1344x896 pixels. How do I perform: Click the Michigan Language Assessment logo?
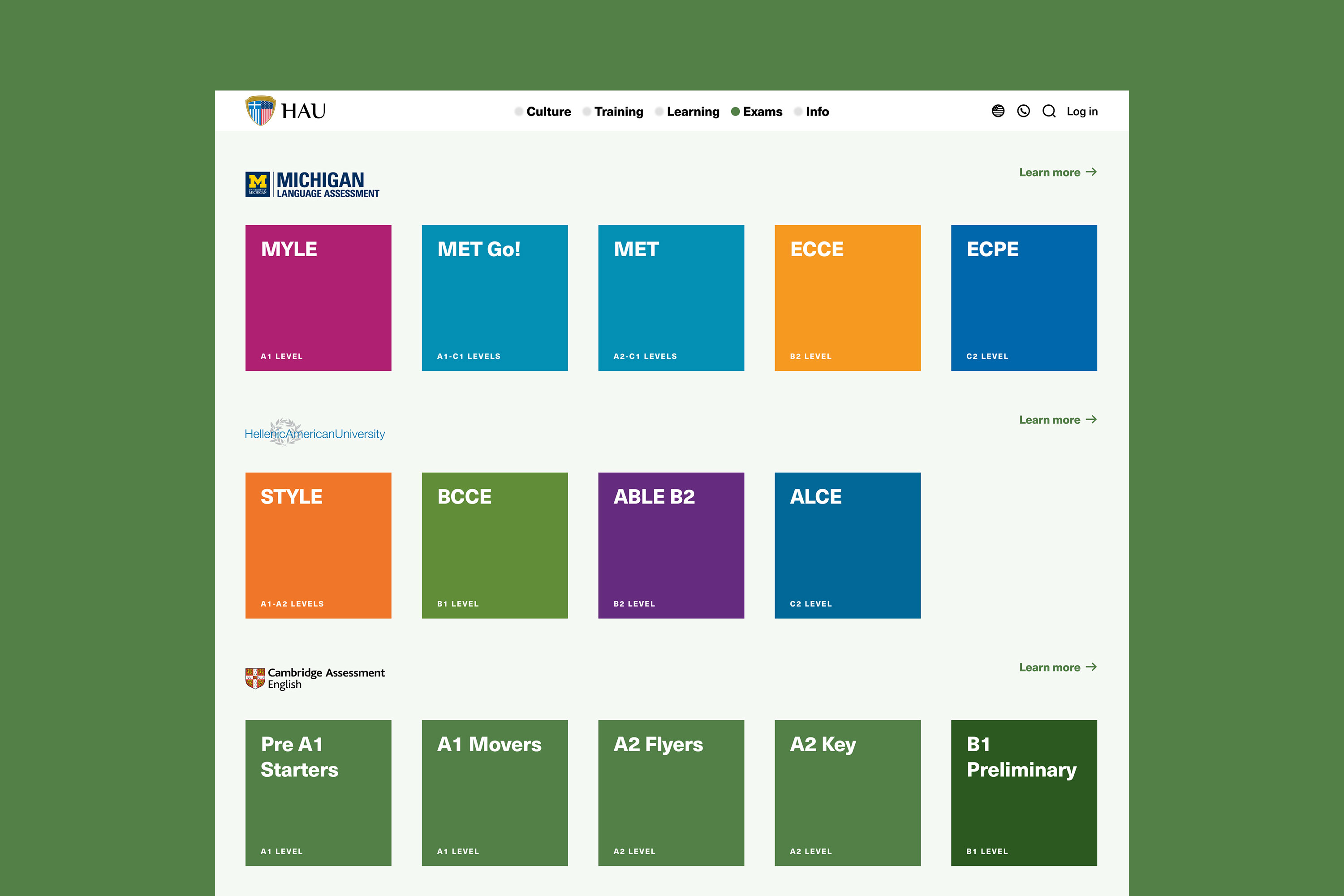coord(312,185)
